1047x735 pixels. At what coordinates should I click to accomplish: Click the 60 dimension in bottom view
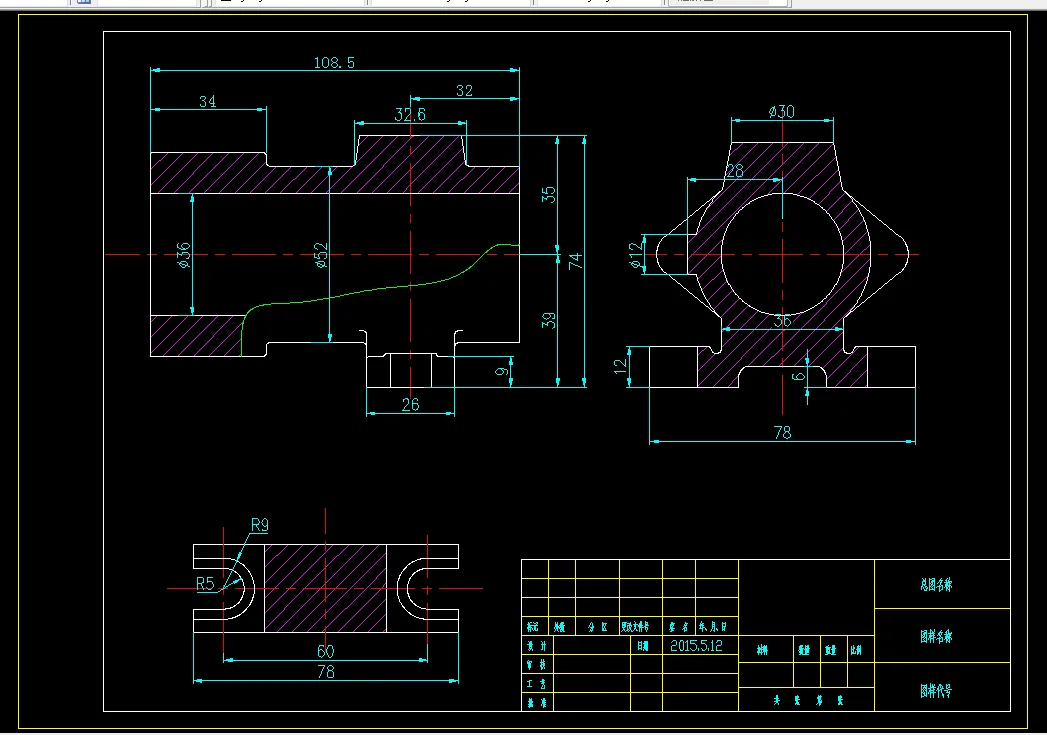pos(325,651)
